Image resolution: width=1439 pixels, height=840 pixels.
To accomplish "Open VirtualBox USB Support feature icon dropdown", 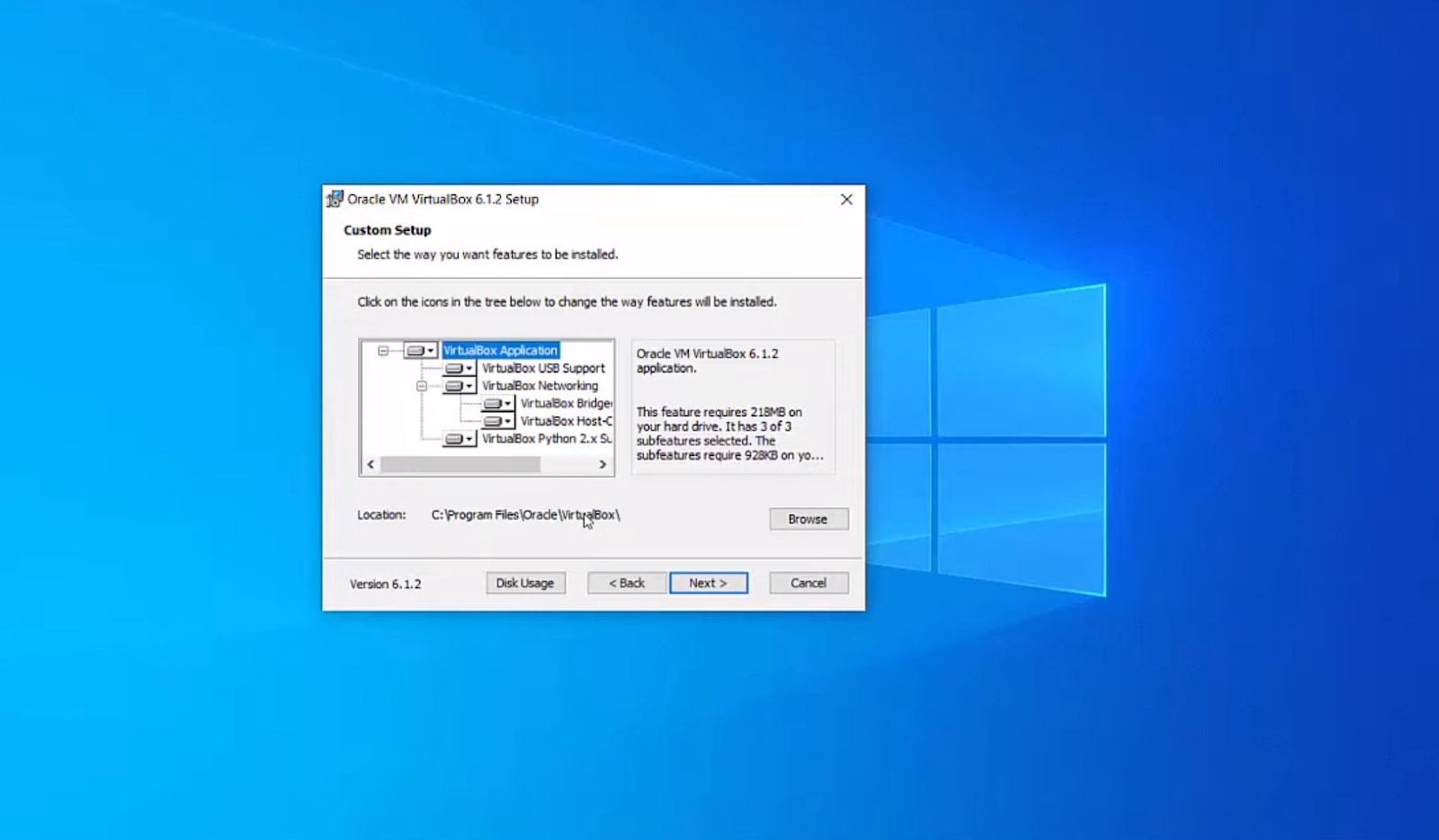I will (459, 369).
